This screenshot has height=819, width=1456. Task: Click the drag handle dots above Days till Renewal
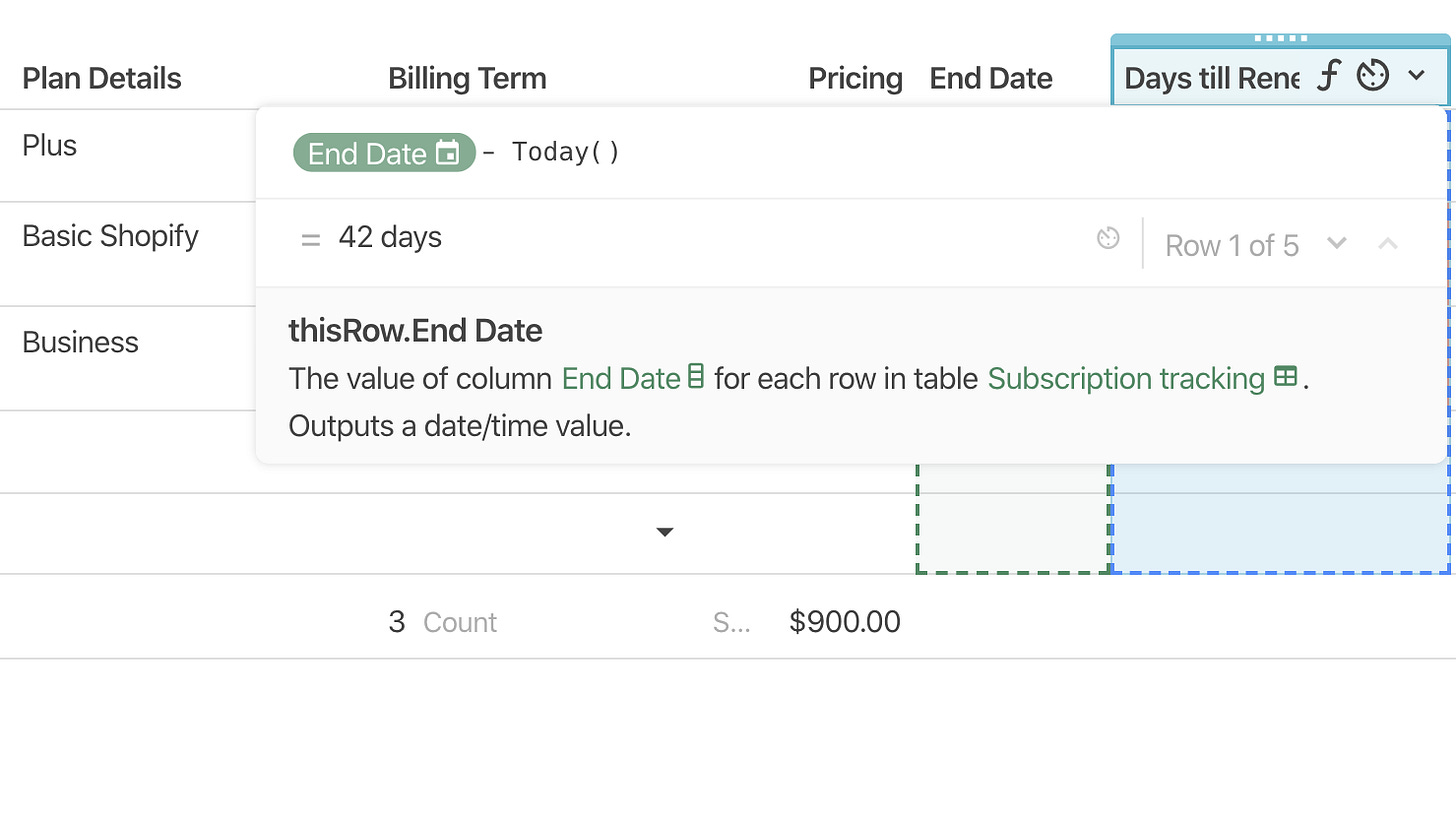(1281, 39)
